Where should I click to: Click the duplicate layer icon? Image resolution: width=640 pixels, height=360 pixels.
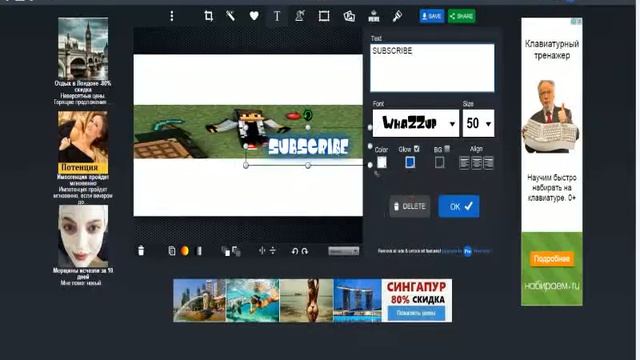coord(172,251)
